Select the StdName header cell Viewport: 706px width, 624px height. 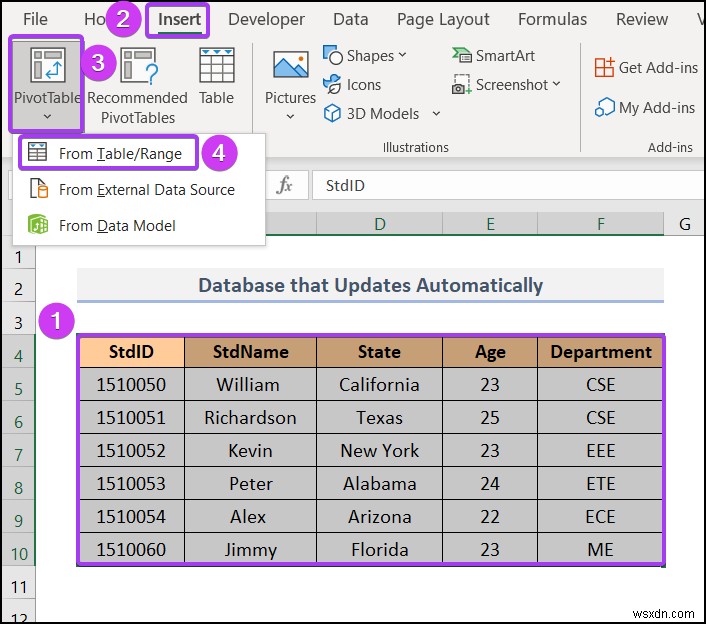point(250,352)
